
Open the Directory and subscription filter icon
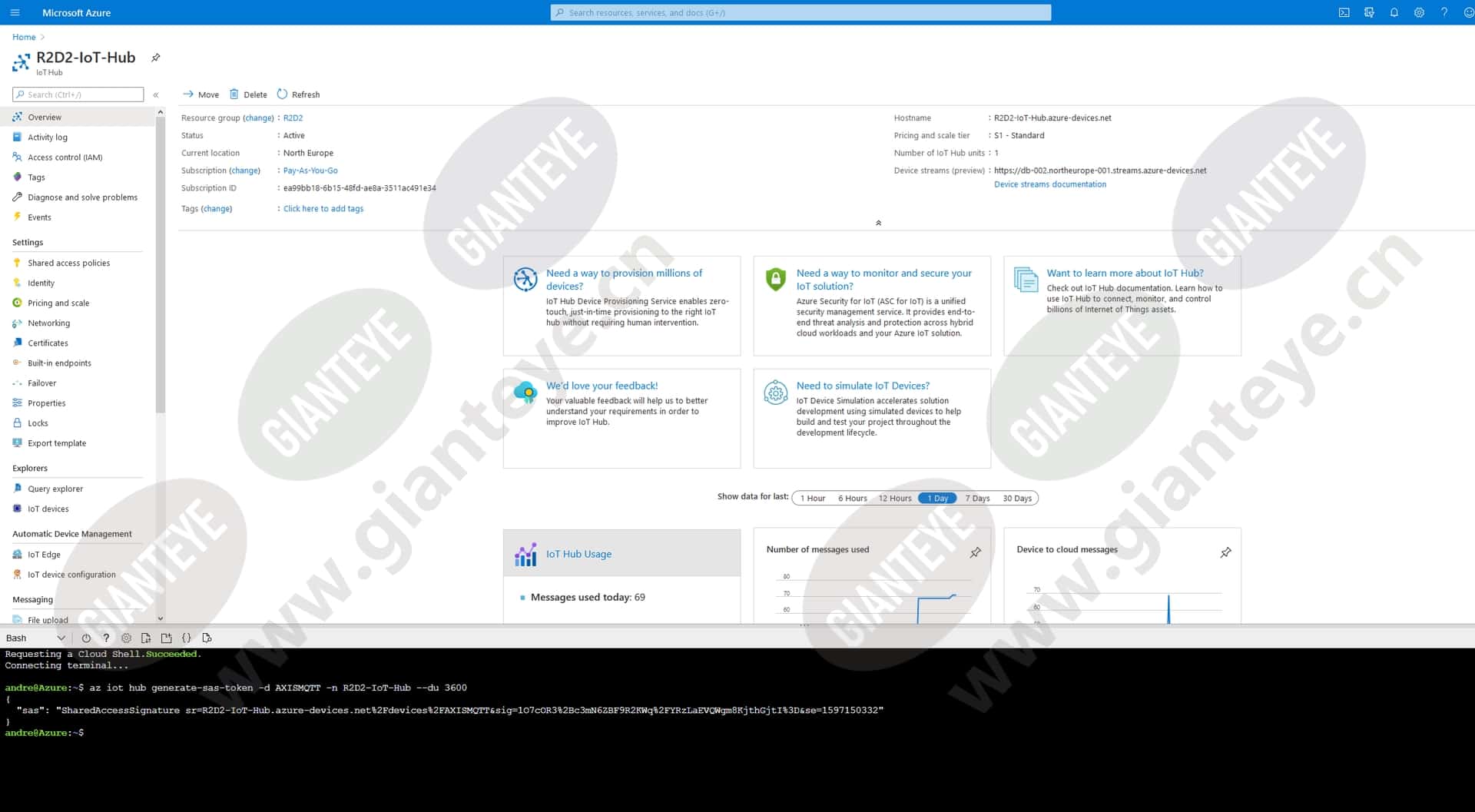click(1369, 12)
